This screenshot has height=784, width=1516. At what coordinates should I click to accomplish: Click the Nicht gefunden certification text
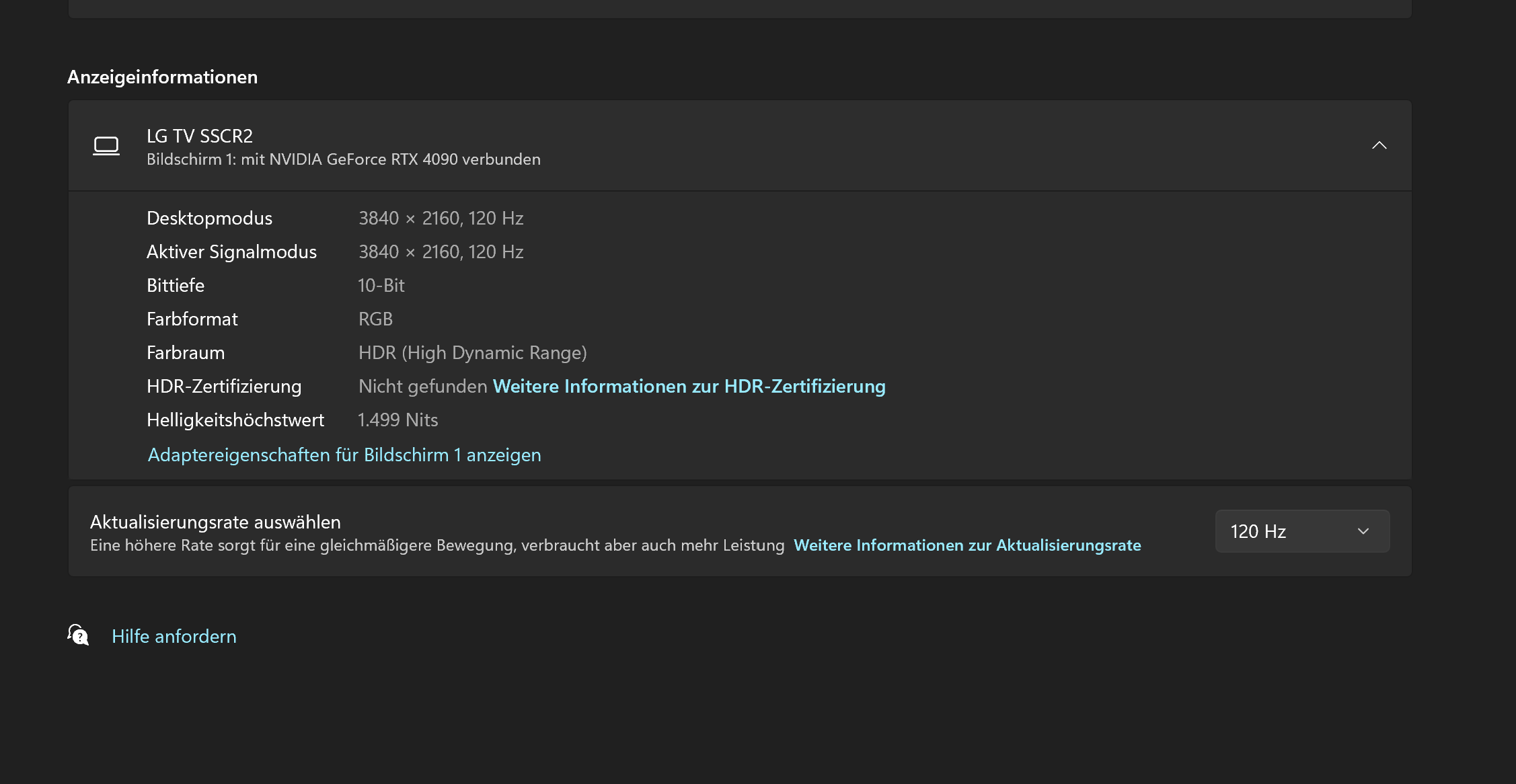click(422, 387)
